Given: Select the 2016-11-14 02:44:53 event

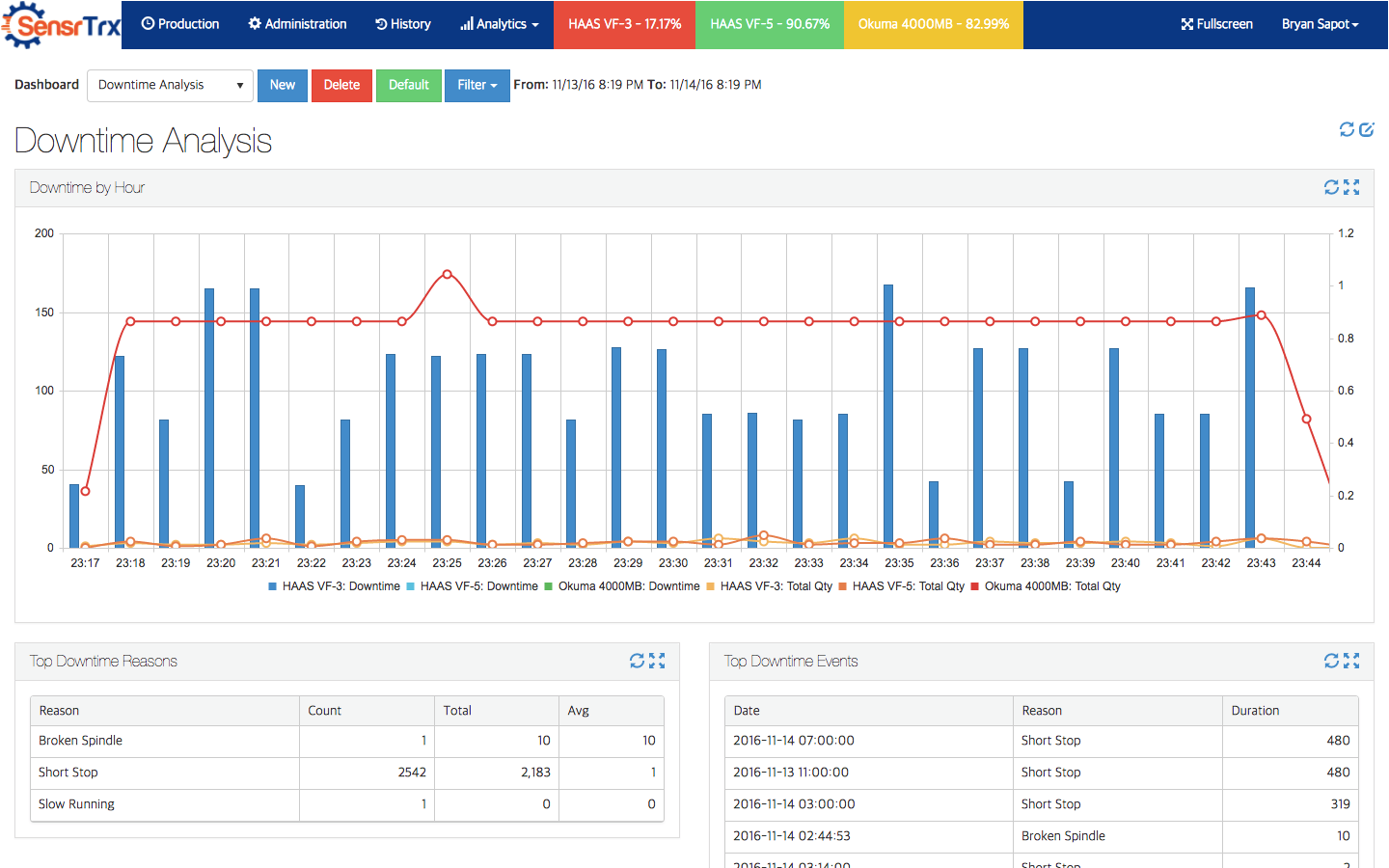Looking at the screenshot, I should 1042,836.
